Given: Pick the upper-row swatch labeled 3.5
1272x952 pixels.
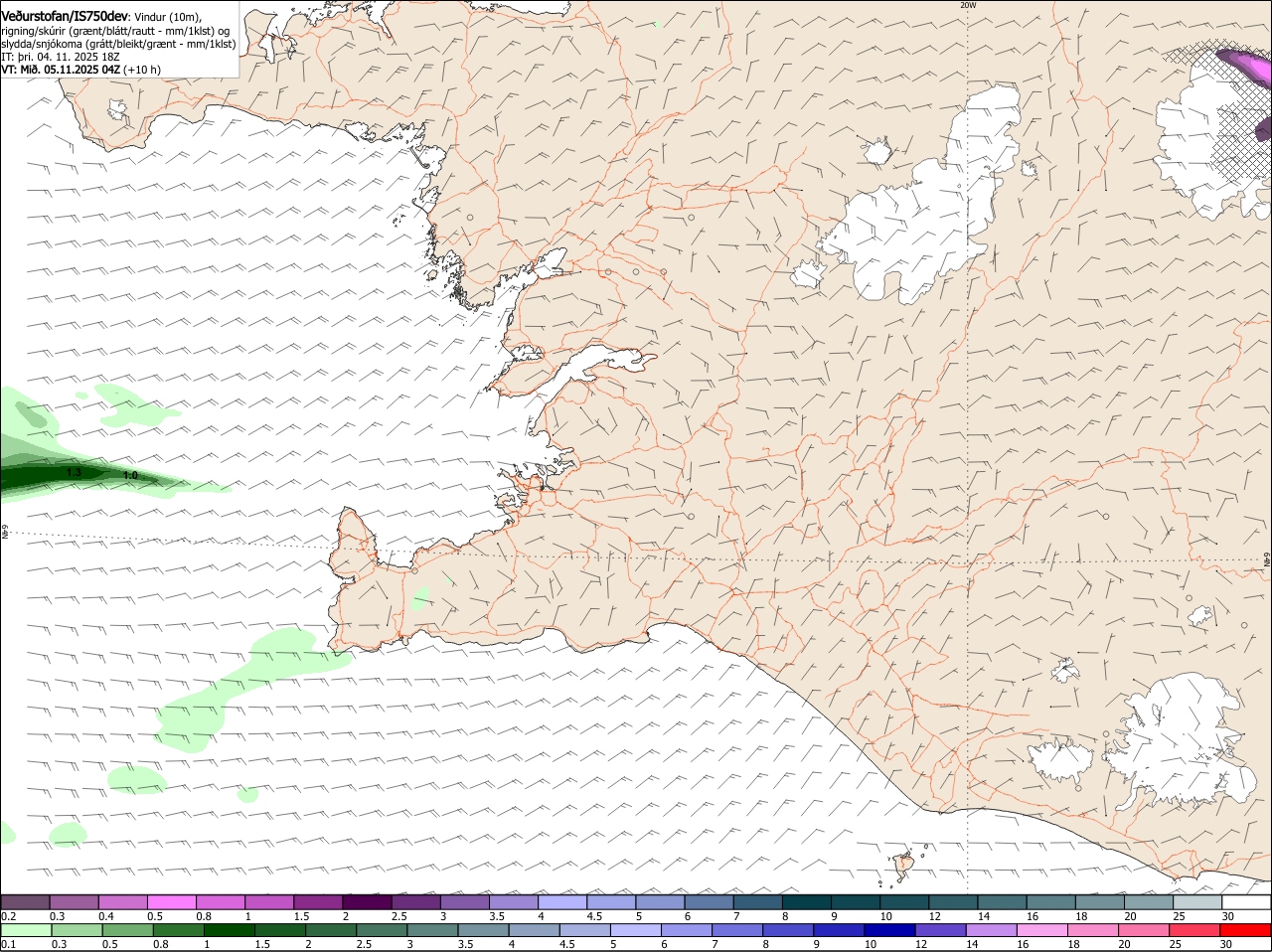Looking at the screenshot, I should click(x=513, y=901).
